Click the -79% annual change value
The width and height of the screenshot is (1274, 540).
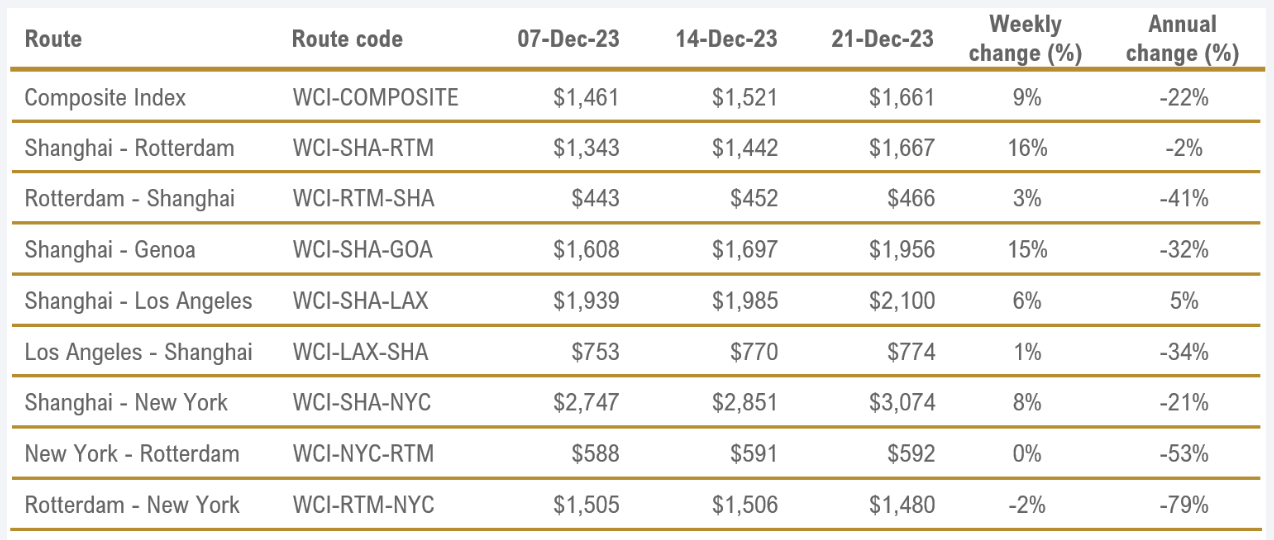1183,505
